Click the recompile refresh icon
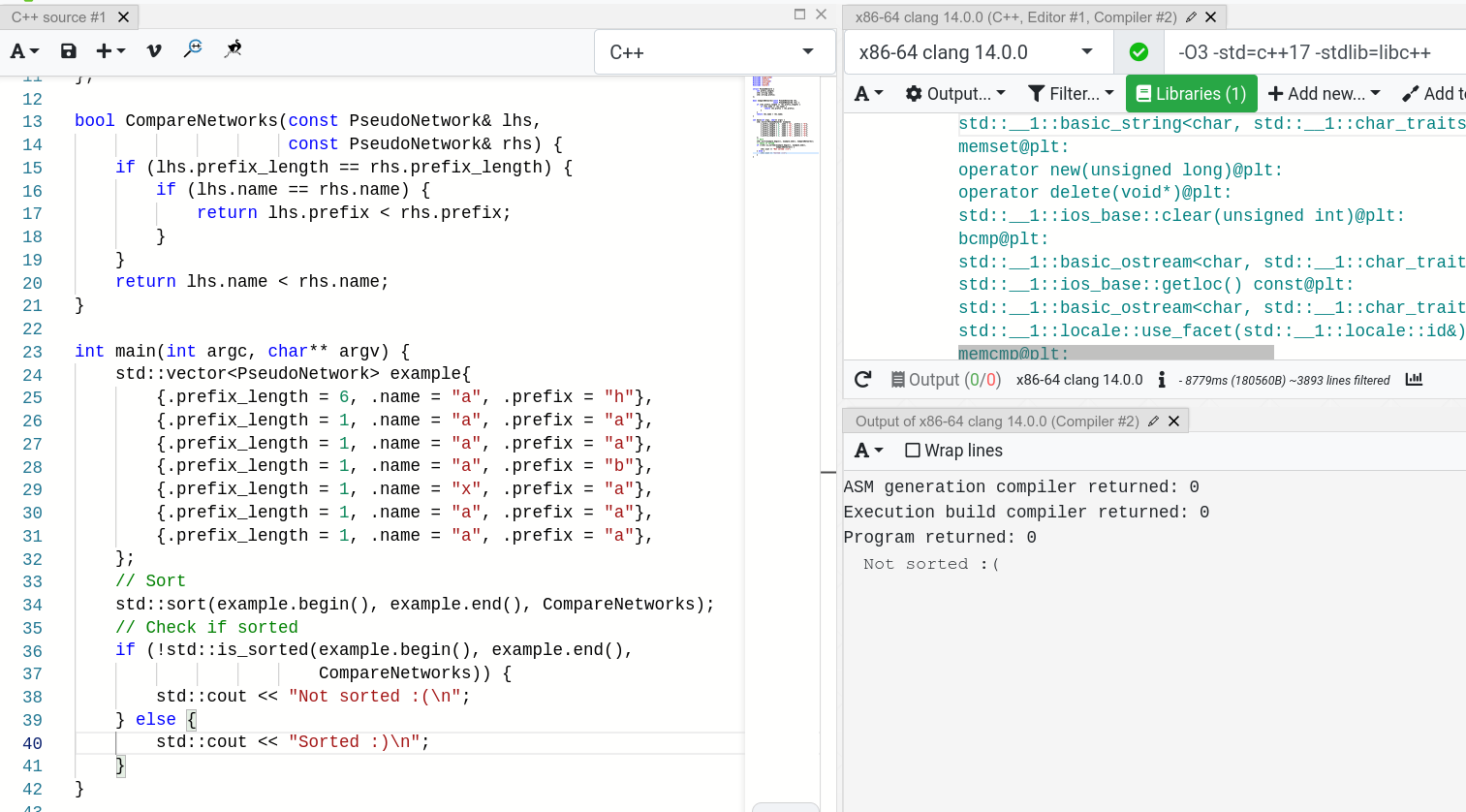The image size is (1466, 812). point(862,380)
